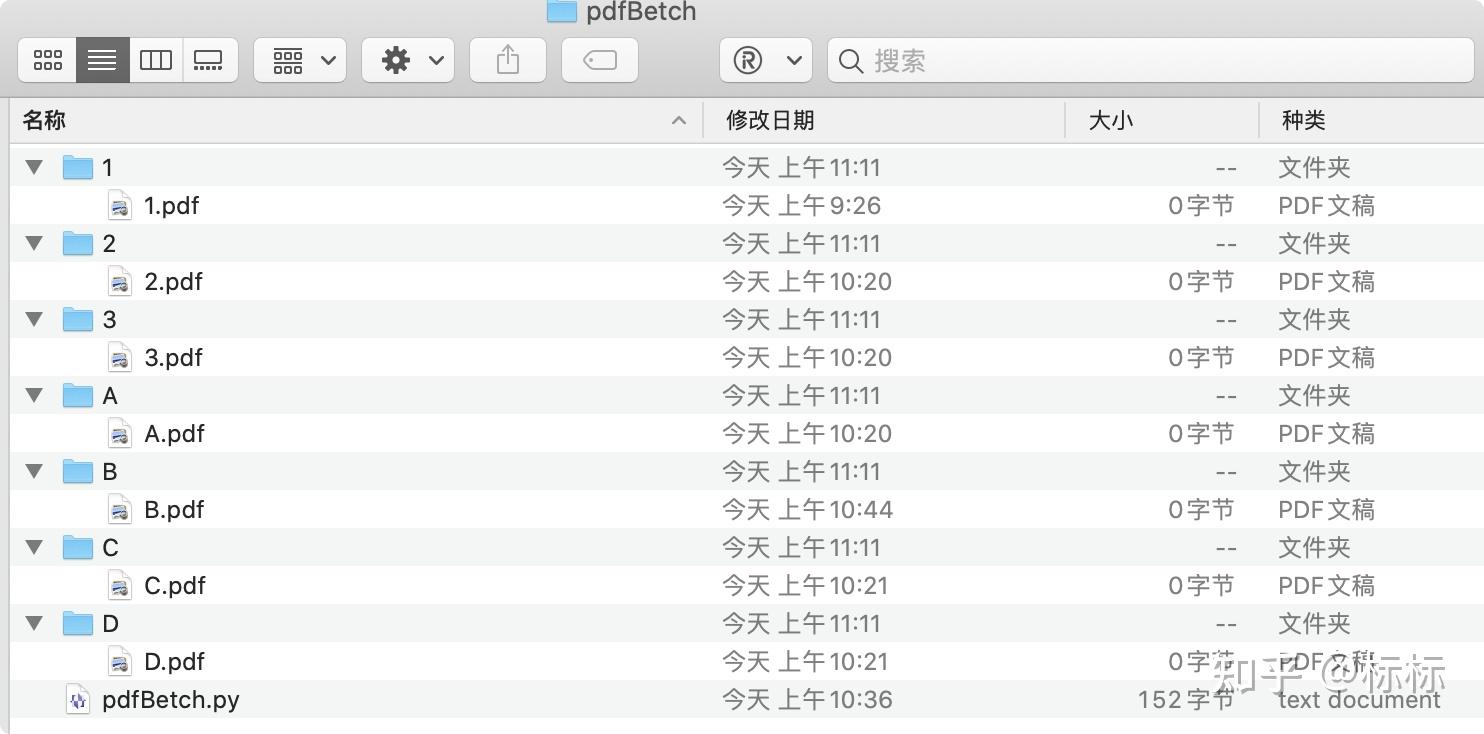Collapse folder 1 disclosure triangle
Viewport: 1484px width, 734px height.
(x=35, y=167)
